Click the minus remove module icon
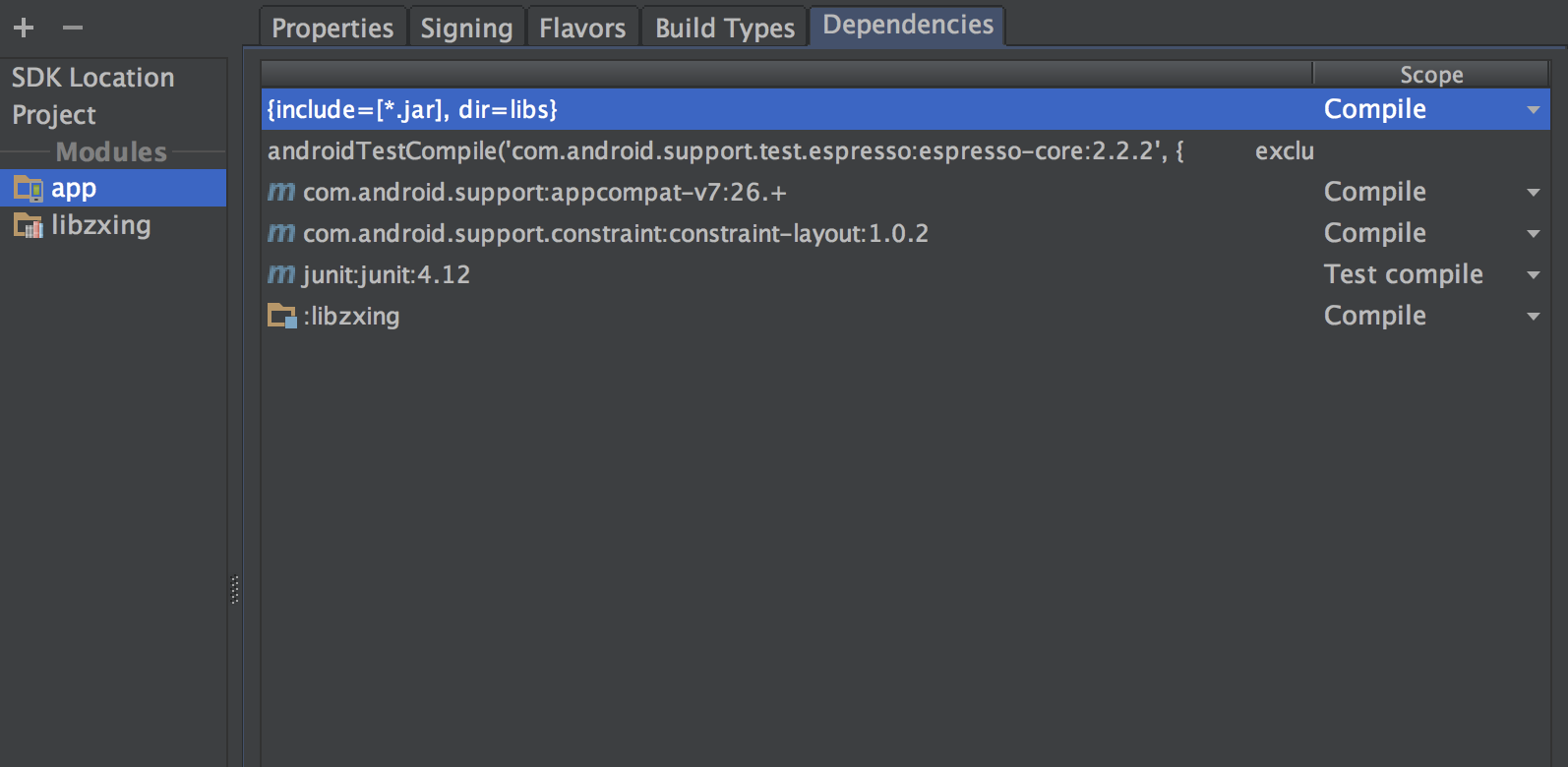Screen dimensions: 1568x767 (x=73, y=28)
